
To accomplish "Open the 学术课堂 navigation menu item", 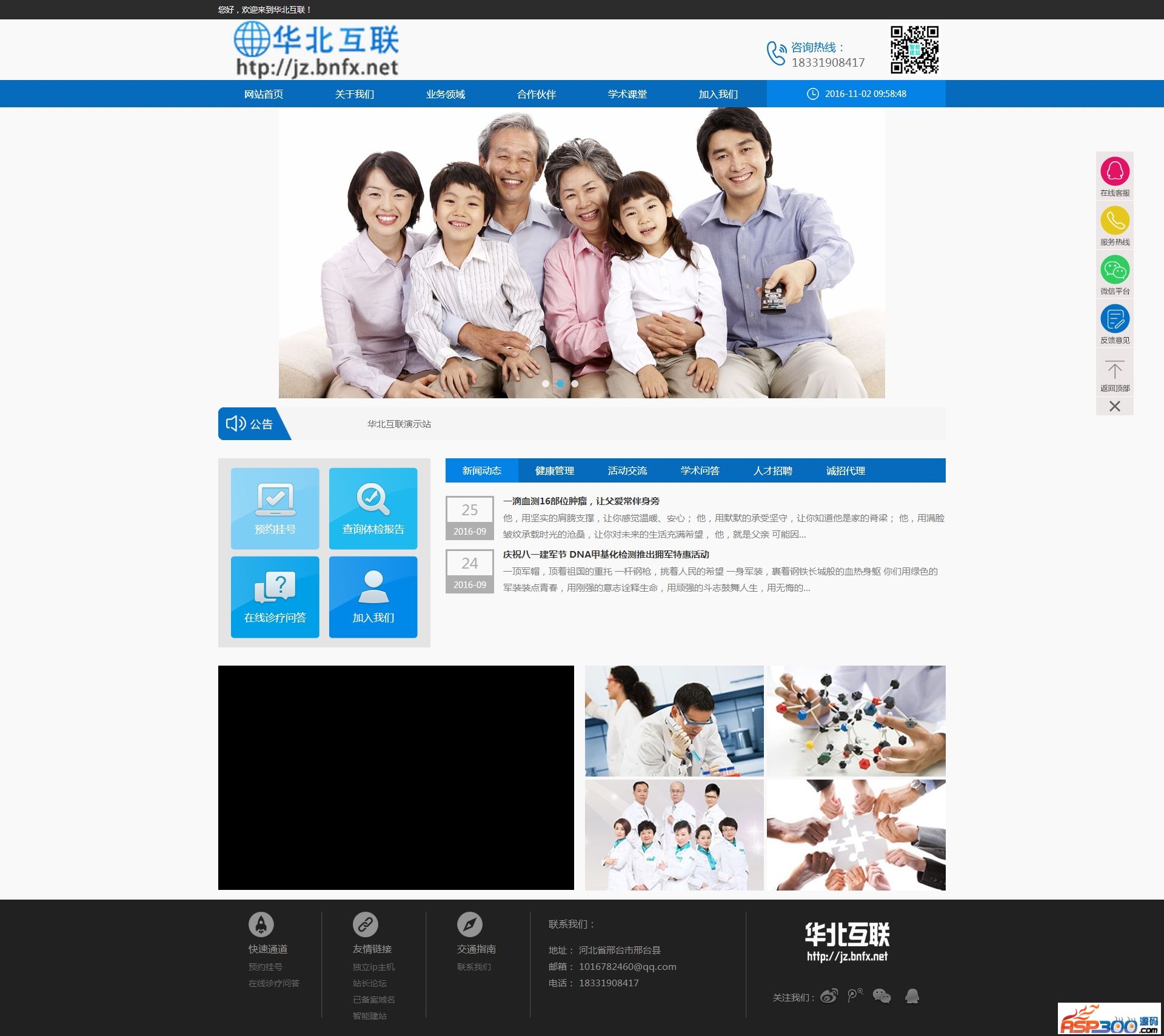I will [627, 94].
